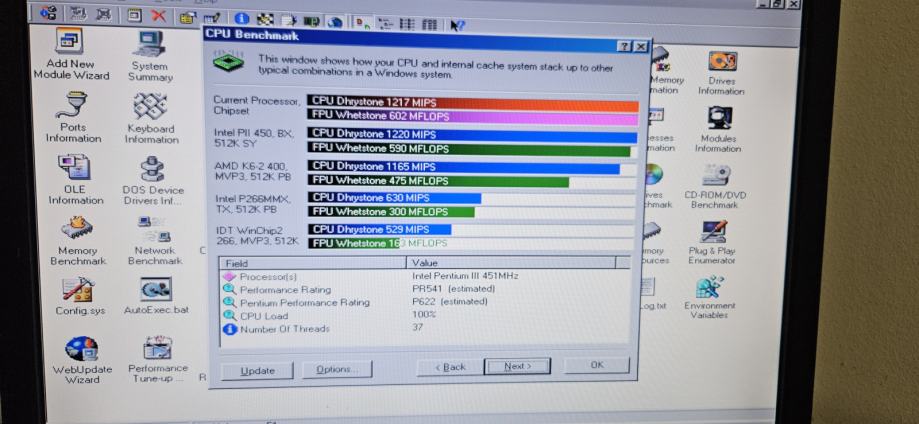Screen dimensions: 919x424
Task: Confirm with the OK button
Action: (597, 365)
